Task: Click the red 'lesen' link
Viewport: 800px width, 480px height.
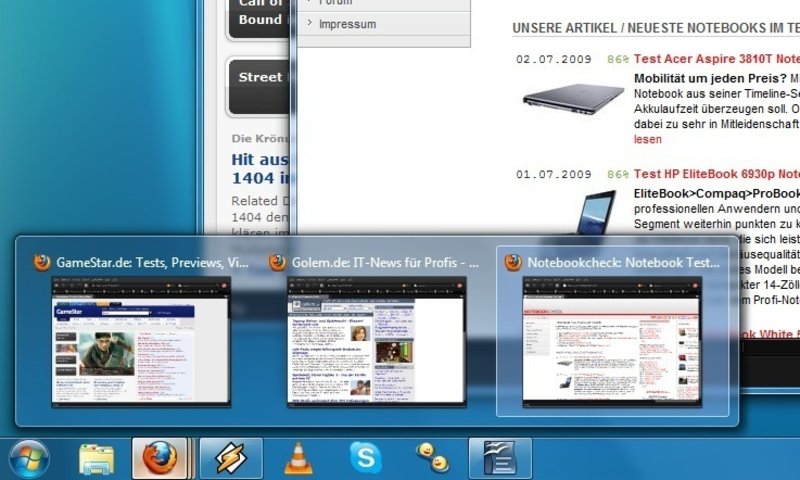Action: point(647,139)
